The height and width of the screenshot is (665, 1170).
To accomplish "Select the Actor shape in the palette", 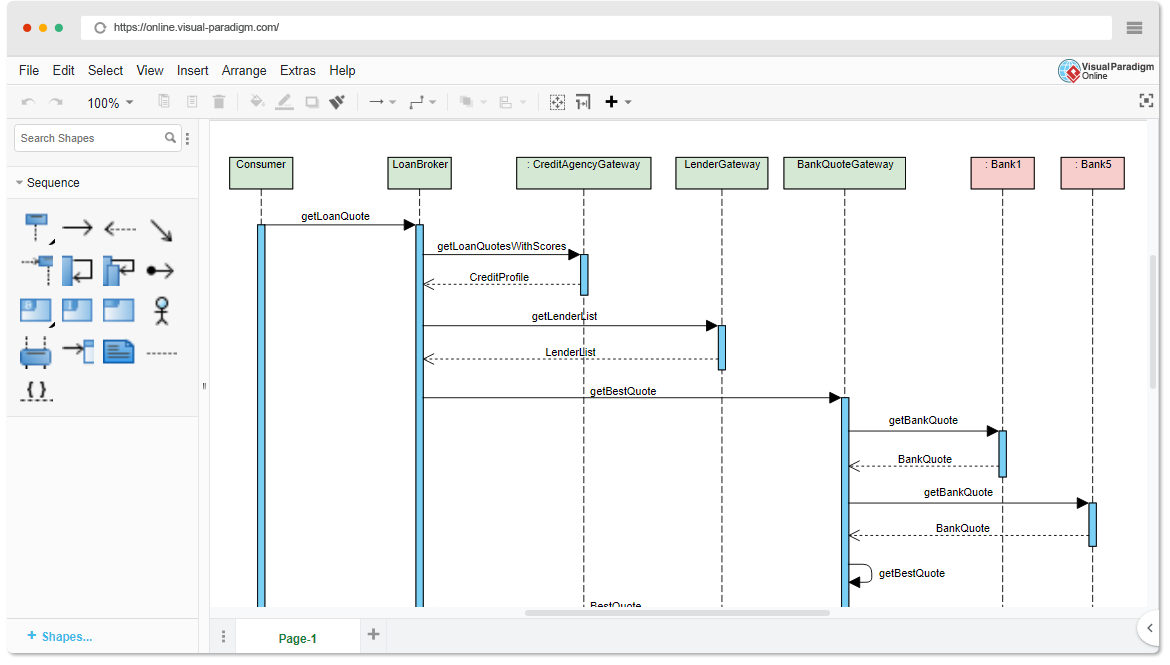I will 160,311.
